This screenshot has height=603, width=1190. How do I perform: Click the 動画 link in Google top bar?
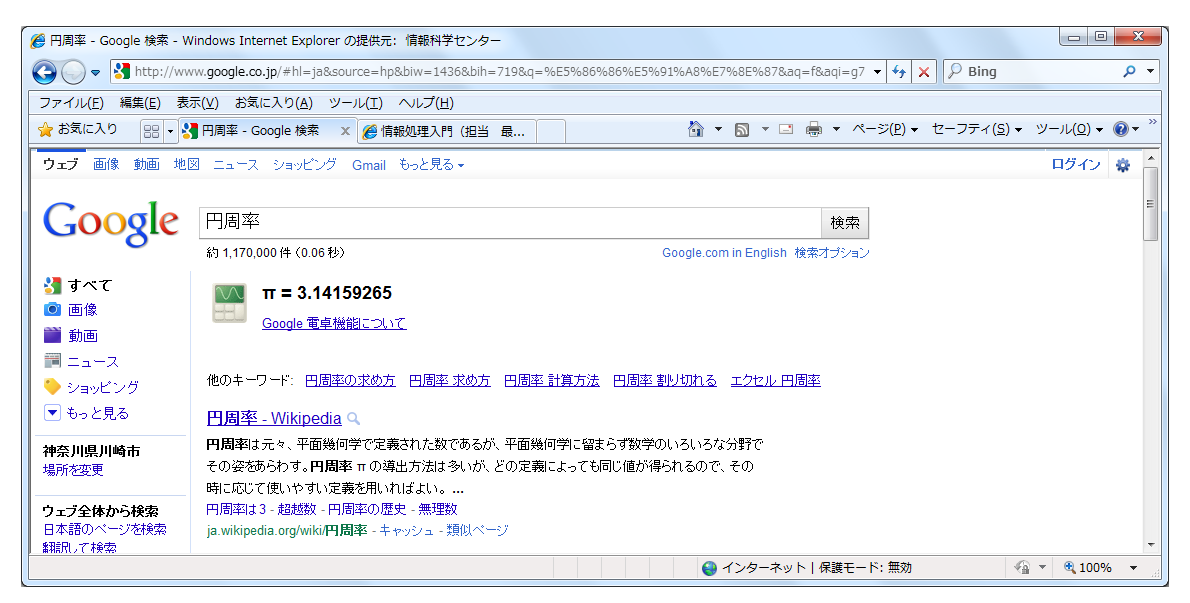click(x=146, y=165)
